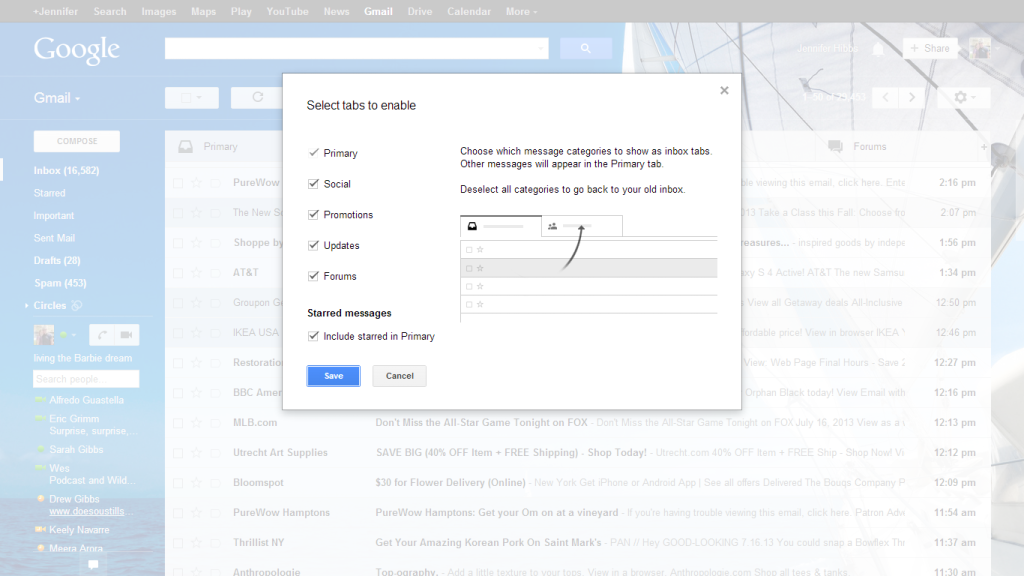Start a video call from chat
The image size is (1024, 576).
[x=126, y=335]
